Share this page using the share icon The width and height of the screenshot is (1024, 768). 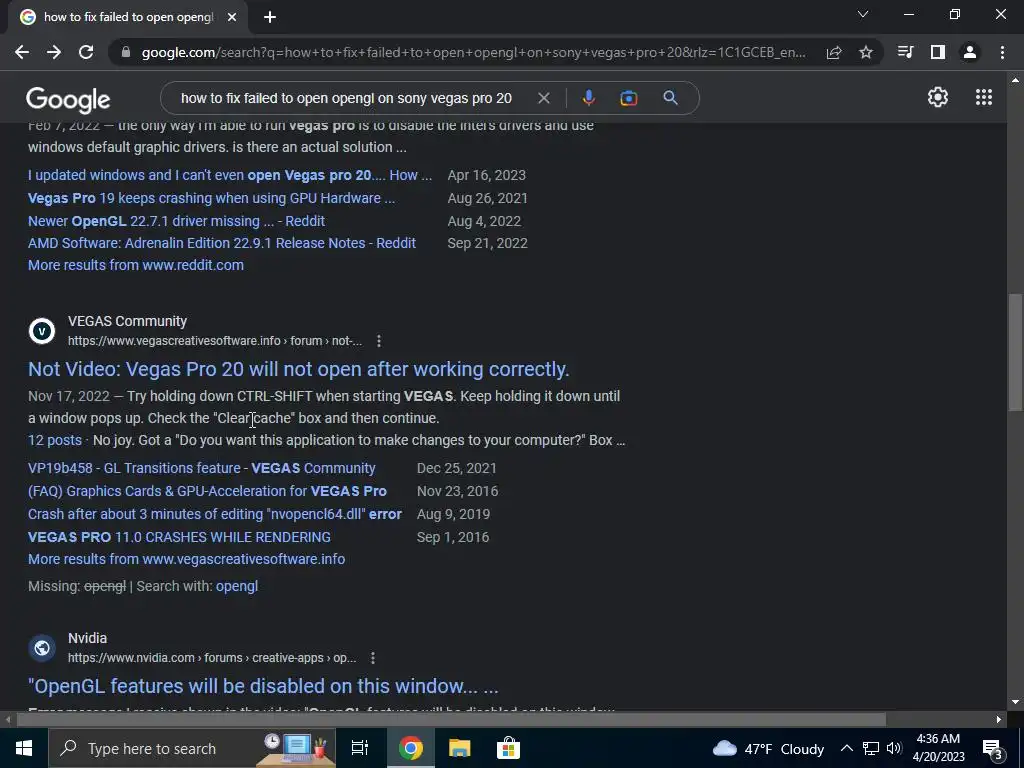pyautogui.click(x=834, y=52)
